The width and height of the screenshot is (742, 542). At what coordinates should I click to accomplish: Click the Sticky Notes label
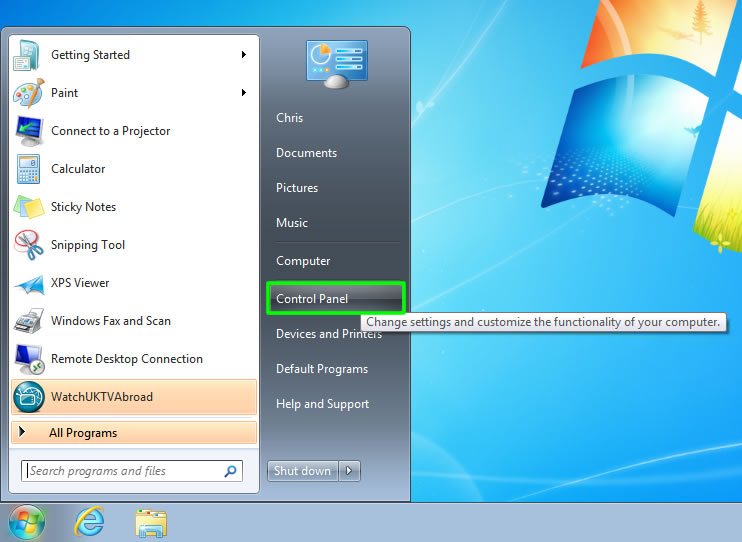pyautogui.click(x=84, y=207)
